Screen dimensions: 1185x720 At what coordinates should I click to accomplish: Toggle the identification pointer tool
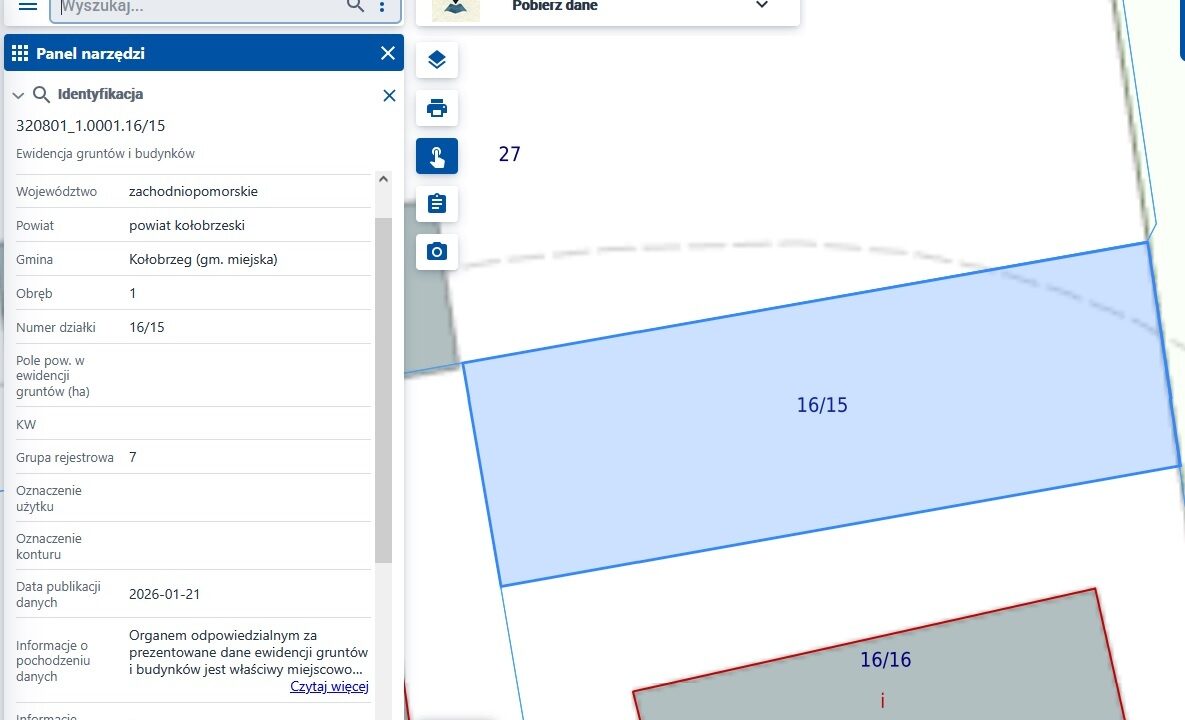pos(437,156)
